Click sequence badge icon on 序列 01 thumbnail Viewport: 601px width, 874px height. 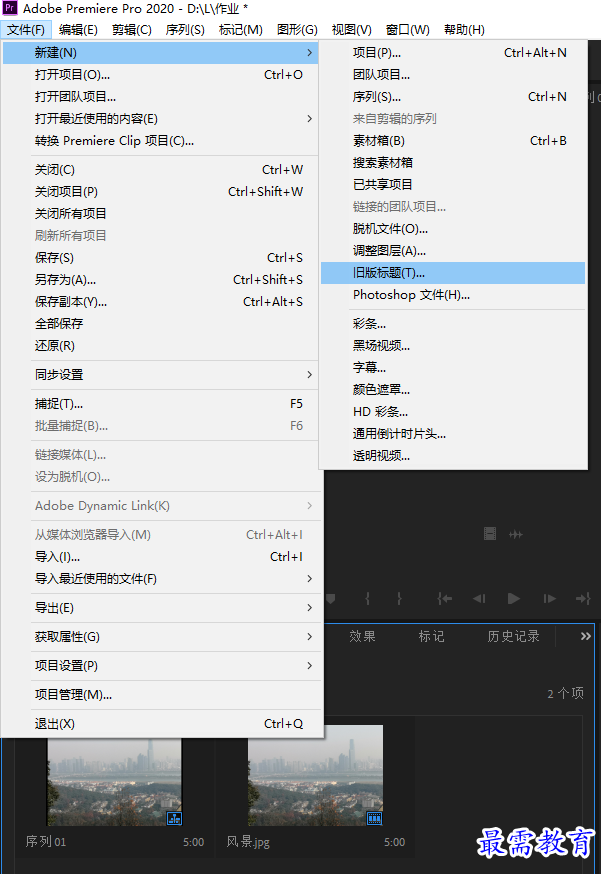click(175, 818)
